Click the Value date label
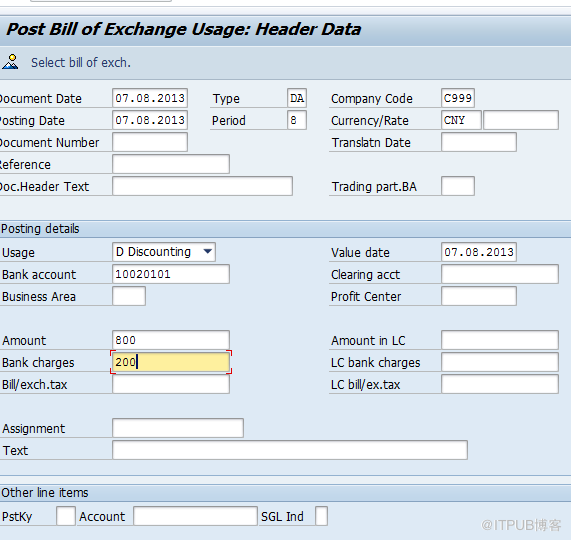Viewport: 571px width, 540px height. click(x=360, y=253)
